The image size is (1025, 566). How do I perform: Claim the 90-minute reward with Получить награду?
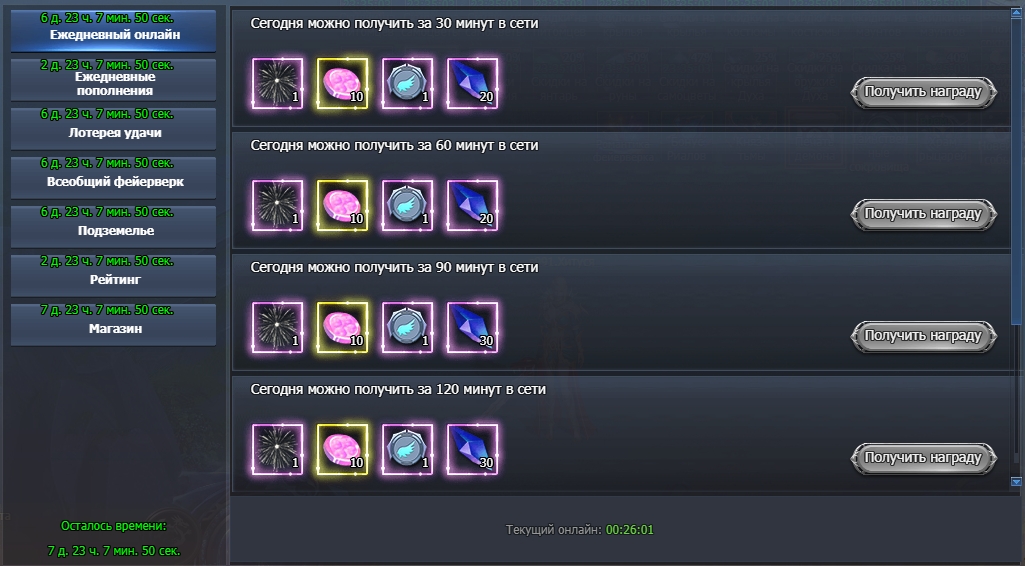click(x=923, y=336)
